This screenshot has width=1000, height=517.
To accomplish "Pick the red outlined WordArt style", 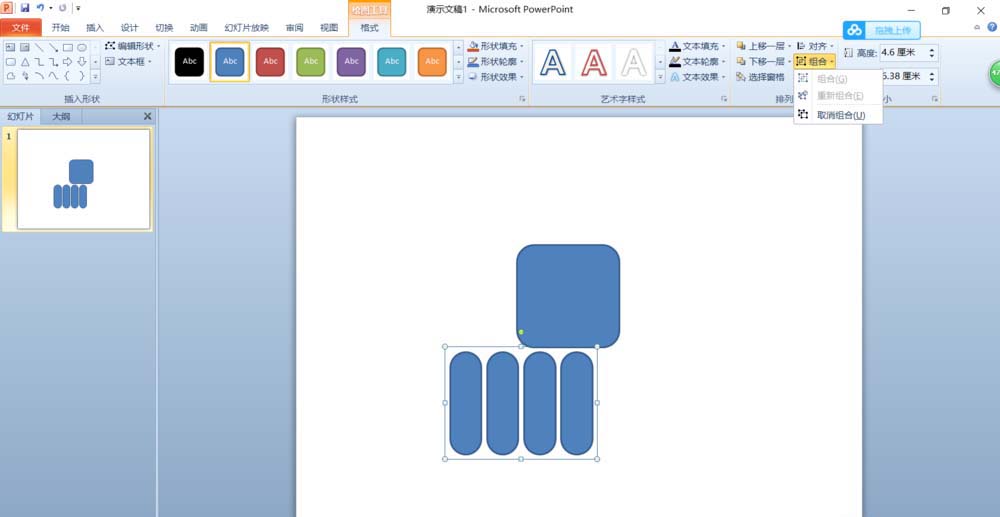I will click(594, 62).
